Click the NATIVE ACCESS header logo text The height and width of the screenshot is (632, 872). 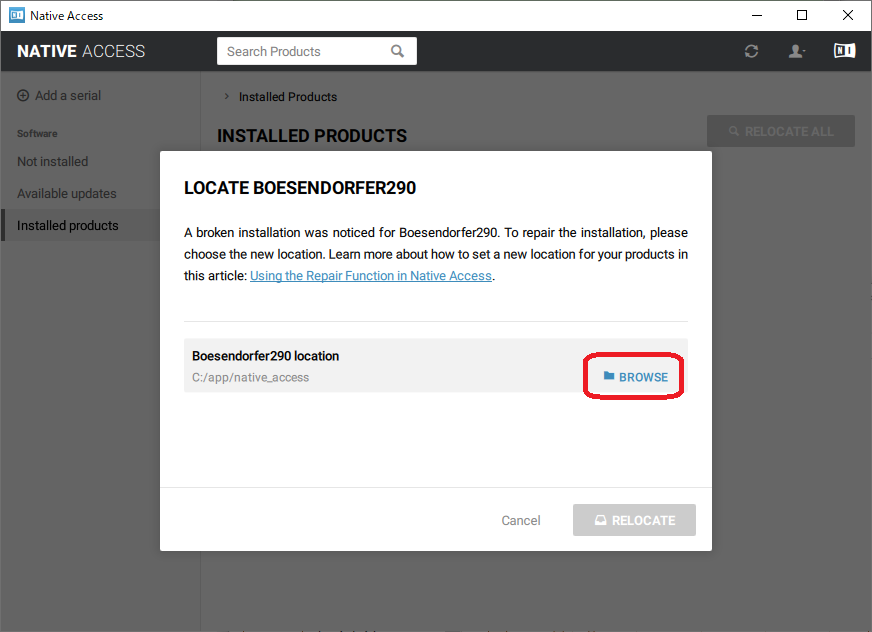81,51
